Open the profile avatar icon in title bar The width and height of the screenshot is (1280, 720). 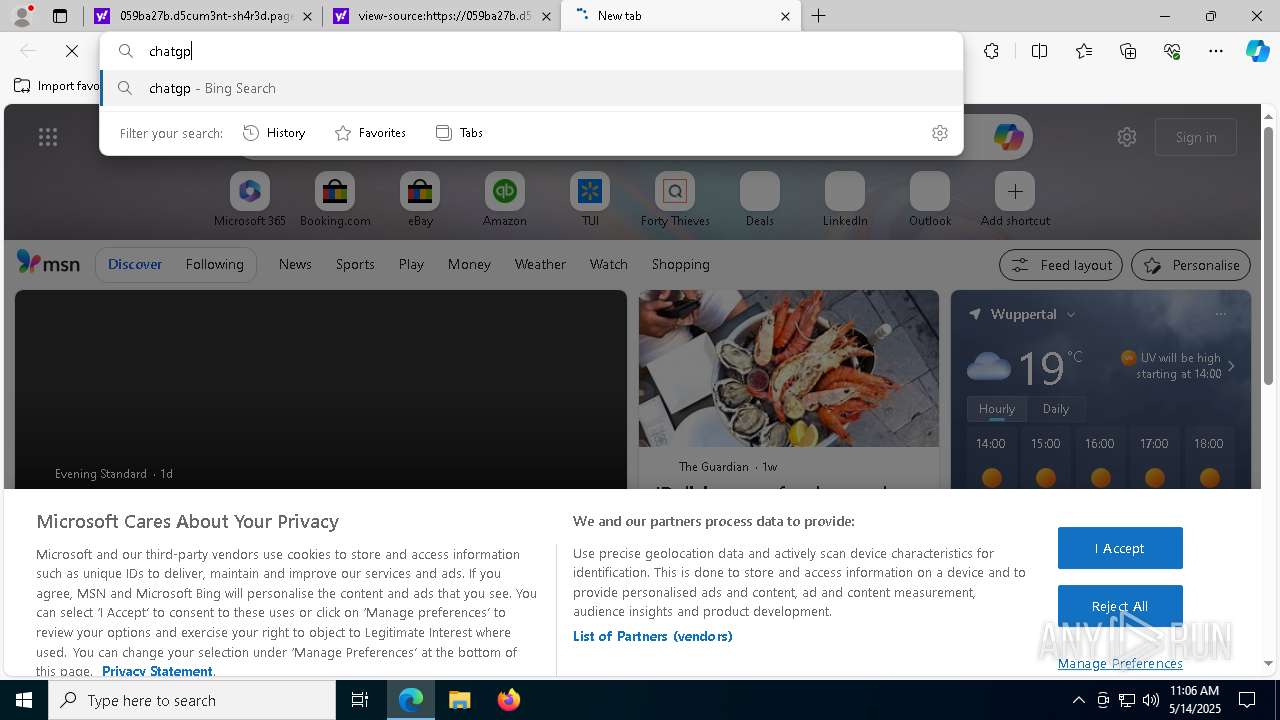[x=22, y=16]
